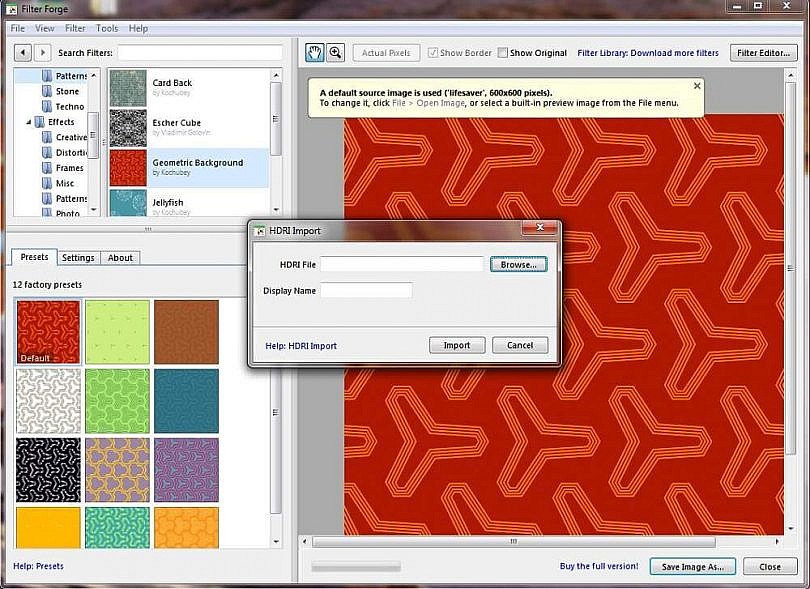Click Save Image As... button
This screenshot has height=589, width=810.
(693, 567)
